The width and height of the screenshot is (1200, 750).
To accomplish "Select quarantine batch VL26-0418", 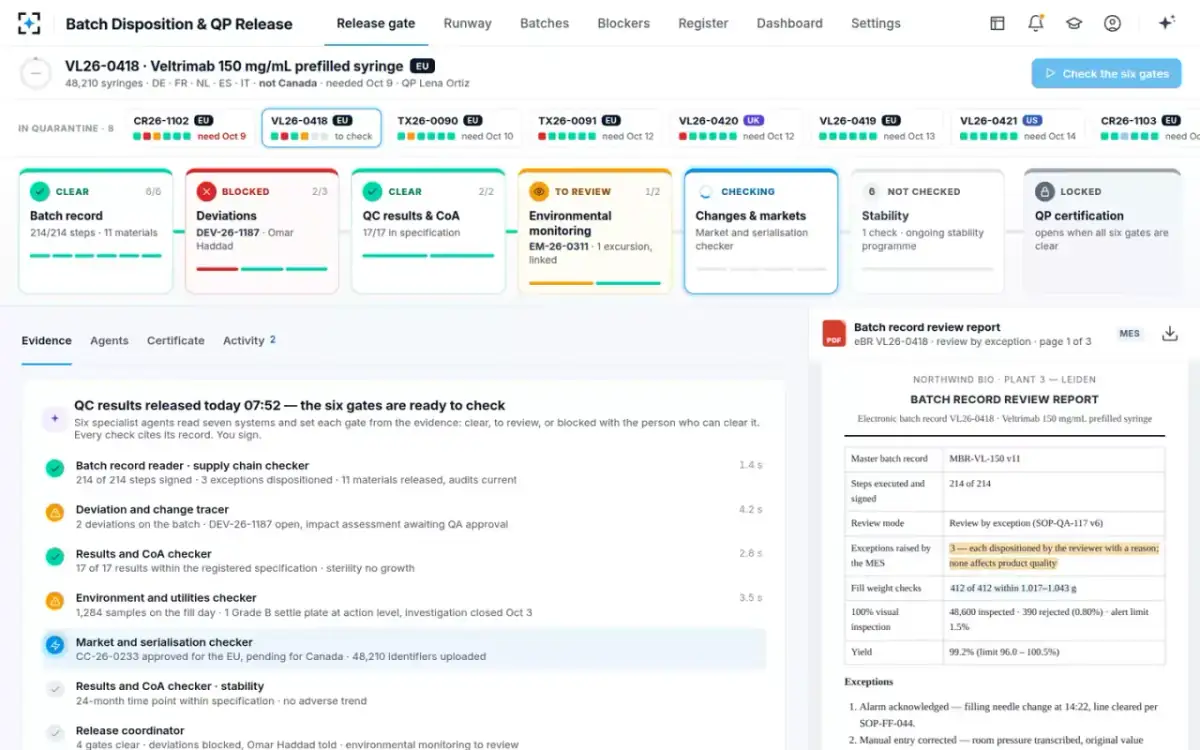I will pos(321,127).
